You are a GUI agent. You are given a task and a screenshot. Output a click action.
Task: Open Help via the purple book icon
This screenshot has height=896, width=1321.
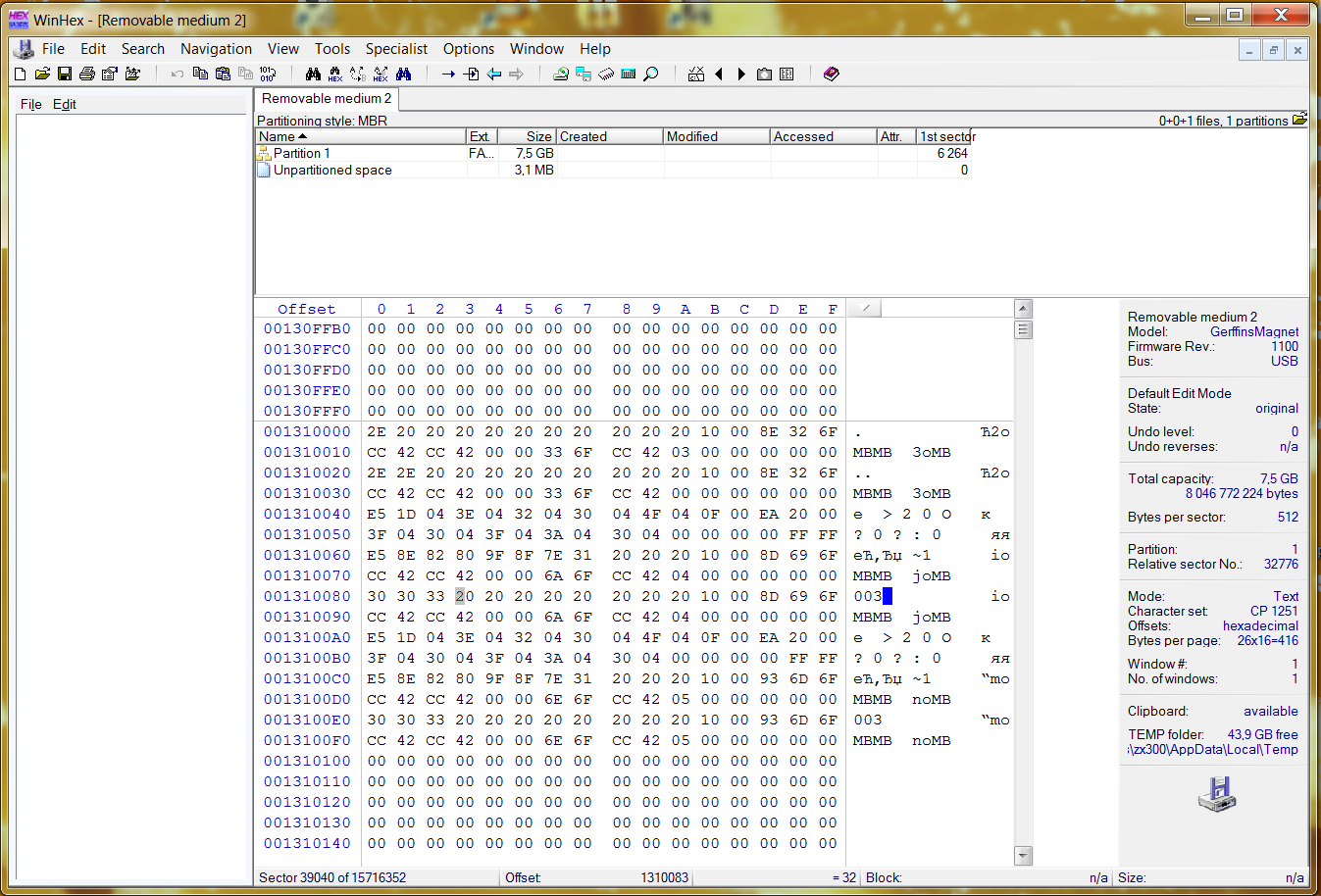click(832, 74)
